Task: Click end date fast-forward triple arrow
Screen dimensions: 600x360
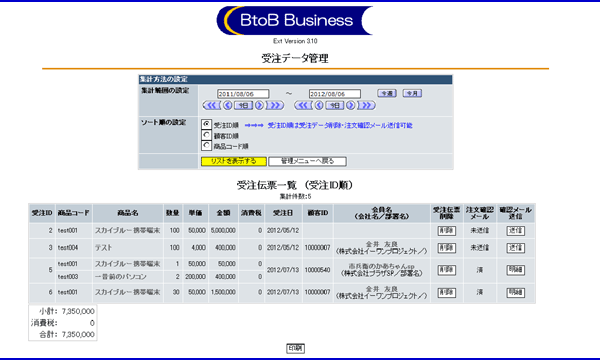Action: tap(366, 105)
